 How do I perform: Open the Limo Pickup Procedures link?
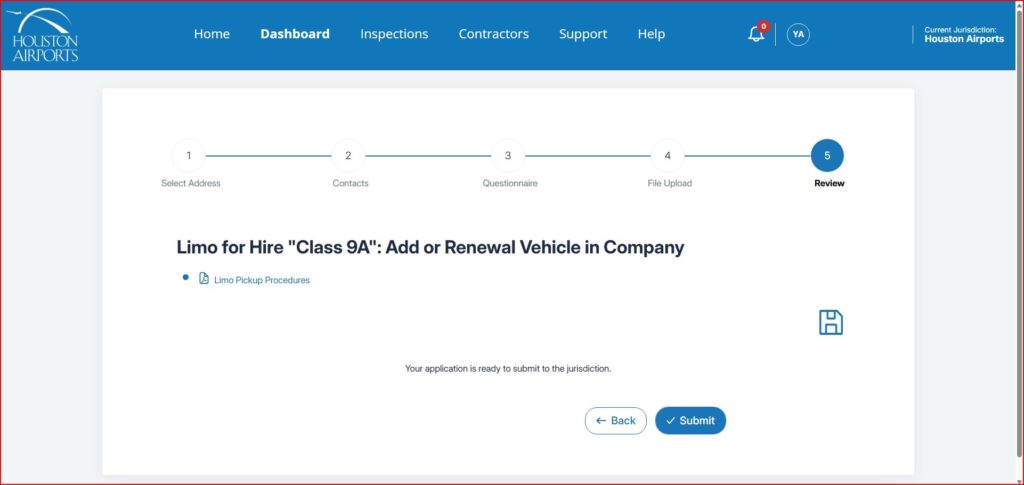tap(262, 280)
